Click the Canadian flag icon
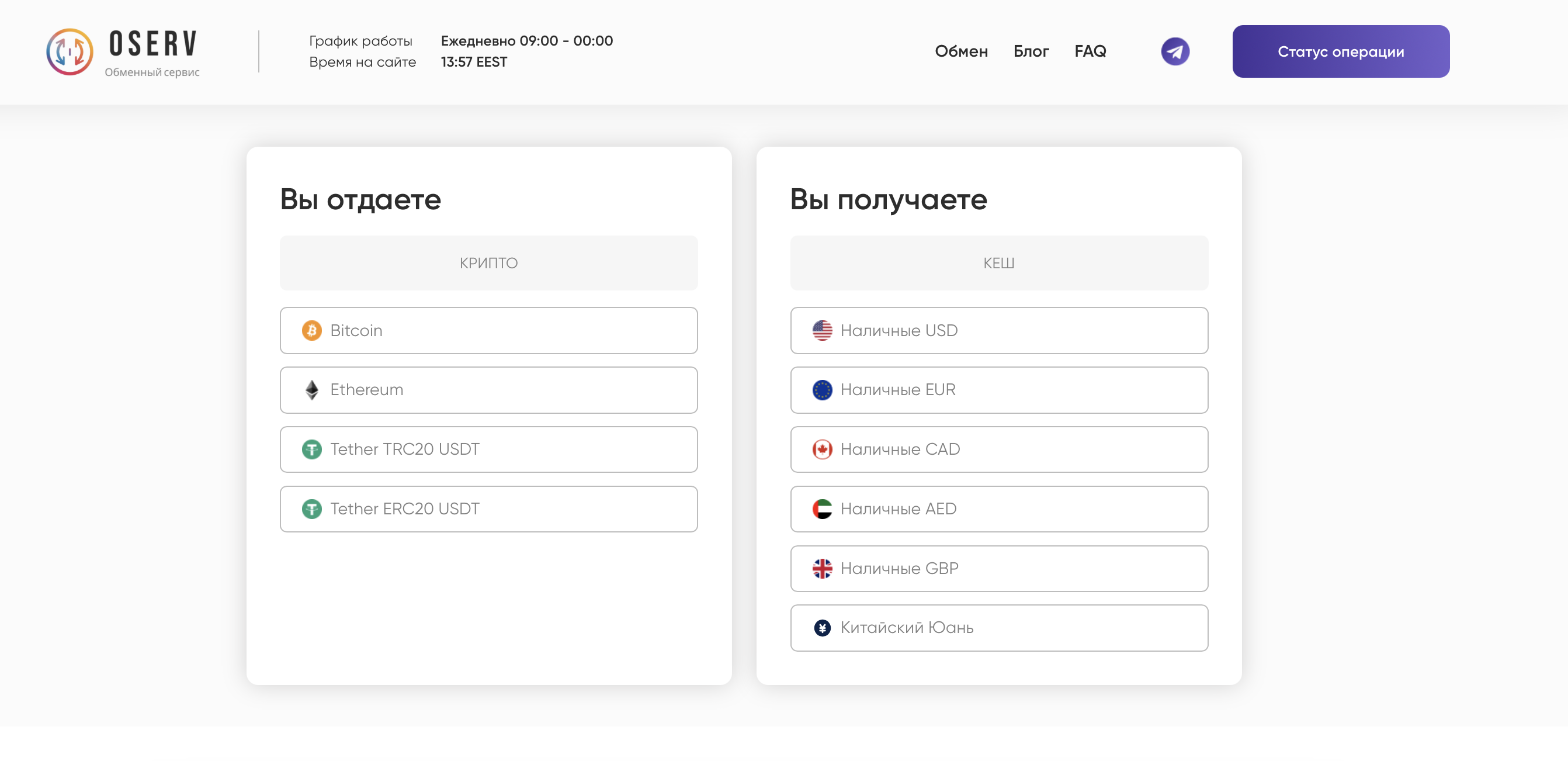 click(x=822, y=449)
